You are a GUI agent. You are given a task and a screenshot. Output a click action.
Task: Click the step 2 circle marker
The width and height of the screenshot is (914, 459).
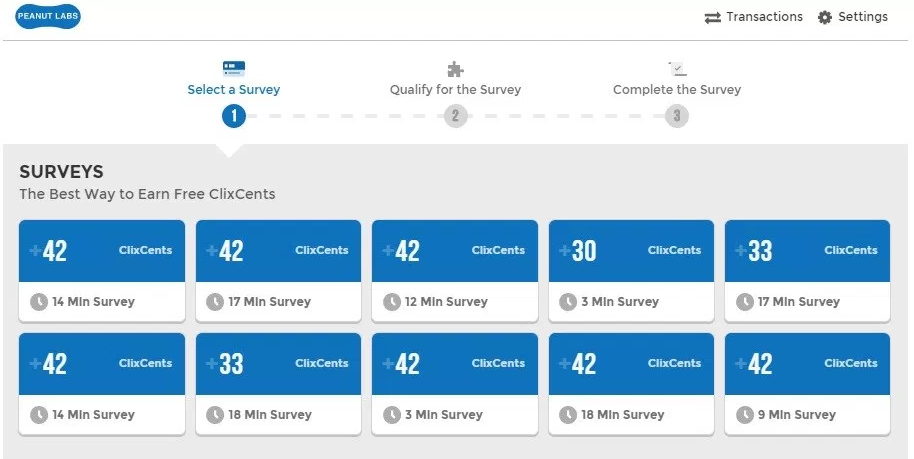coord(455,116)
